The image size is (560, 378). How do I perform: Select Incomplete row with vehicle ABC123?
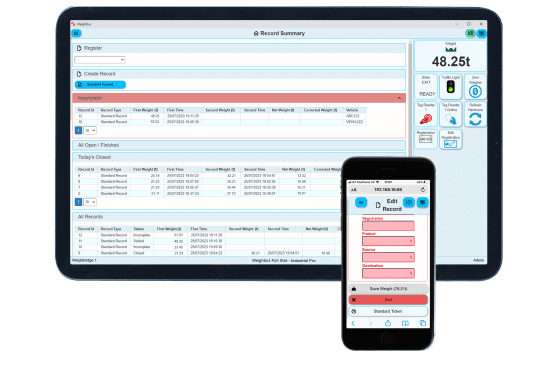221,116
